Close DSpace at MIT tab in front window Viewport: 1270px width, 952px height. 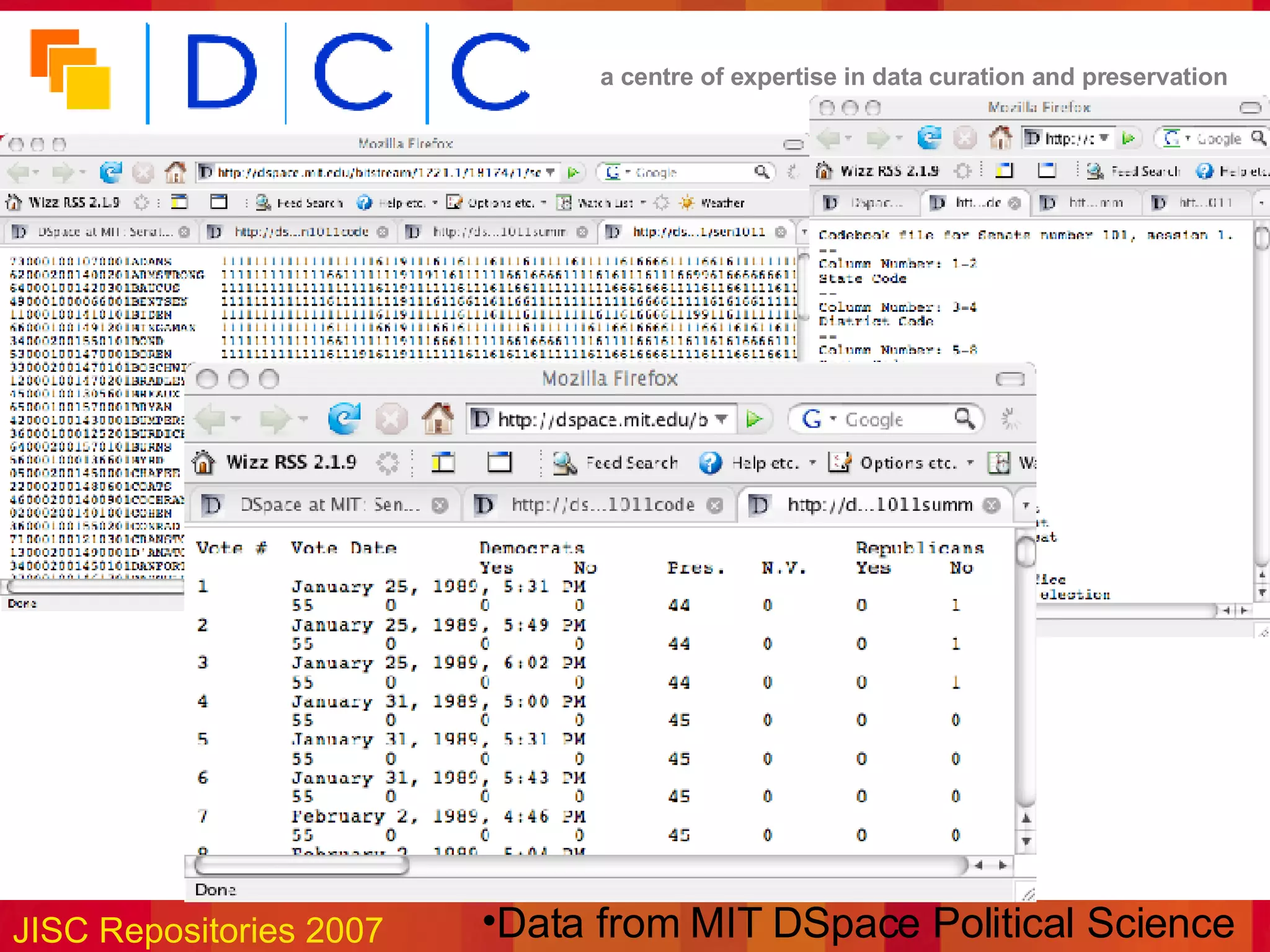[x=440, y=506]
